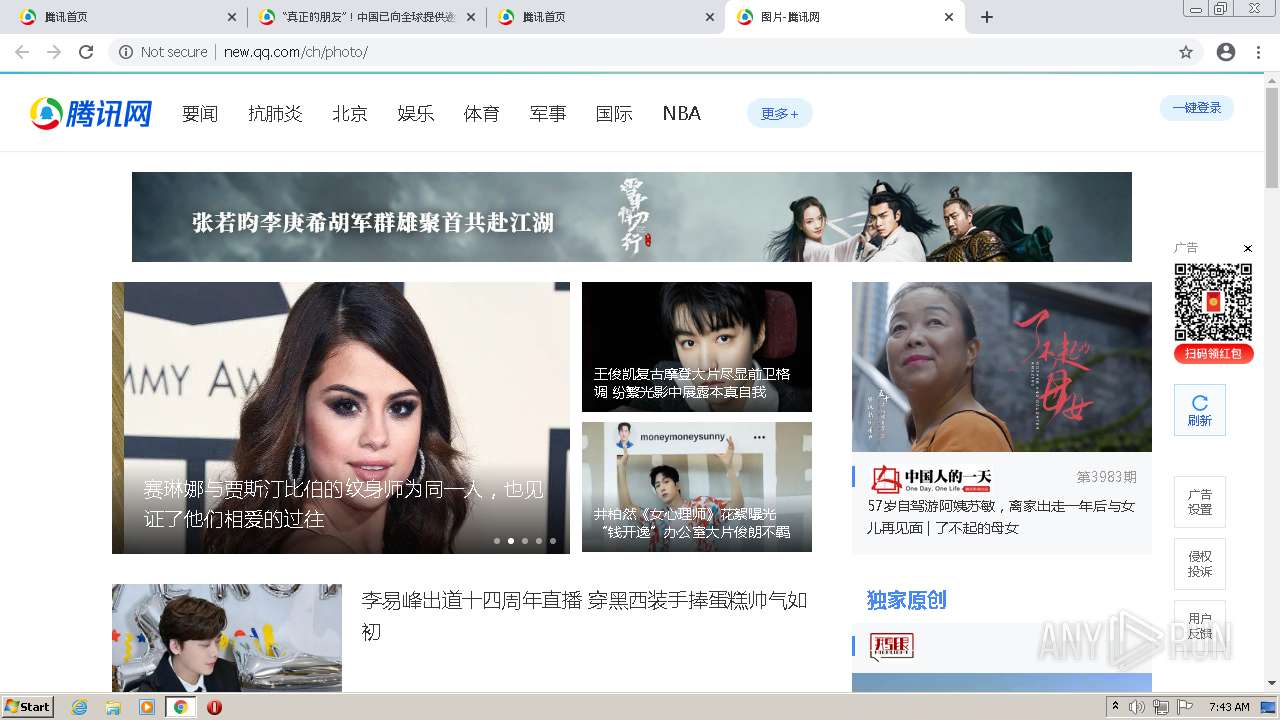Open Chrome three-dot menu

(x=1258, y=52)
